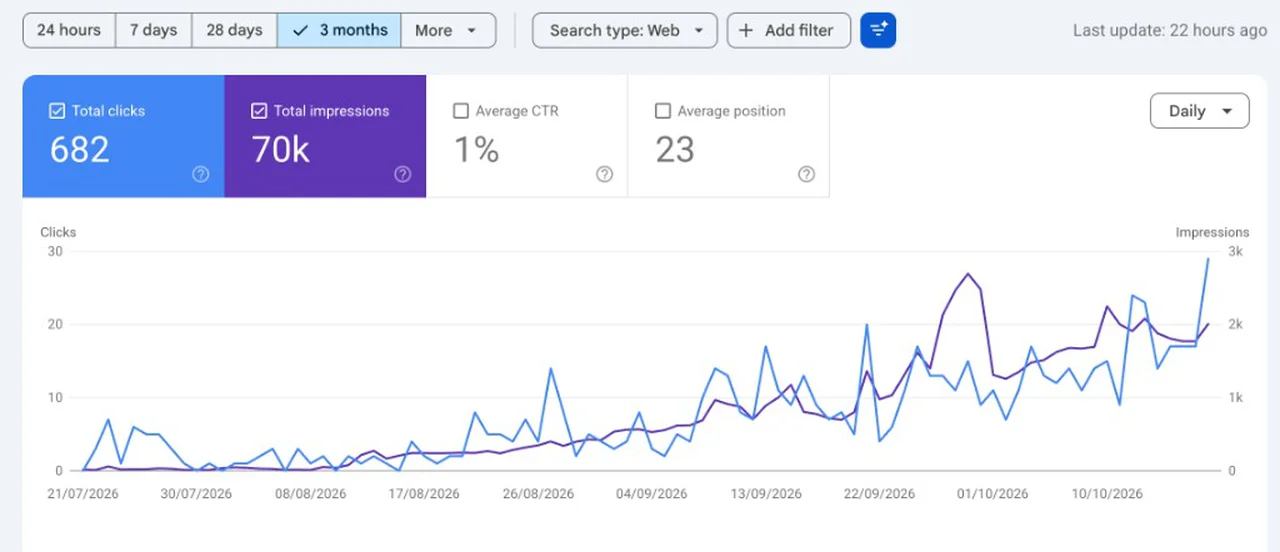Viewport: 1280px width, 552px height.
Task: Click the 08/08/2026 date label
Action: coord(311,494)
